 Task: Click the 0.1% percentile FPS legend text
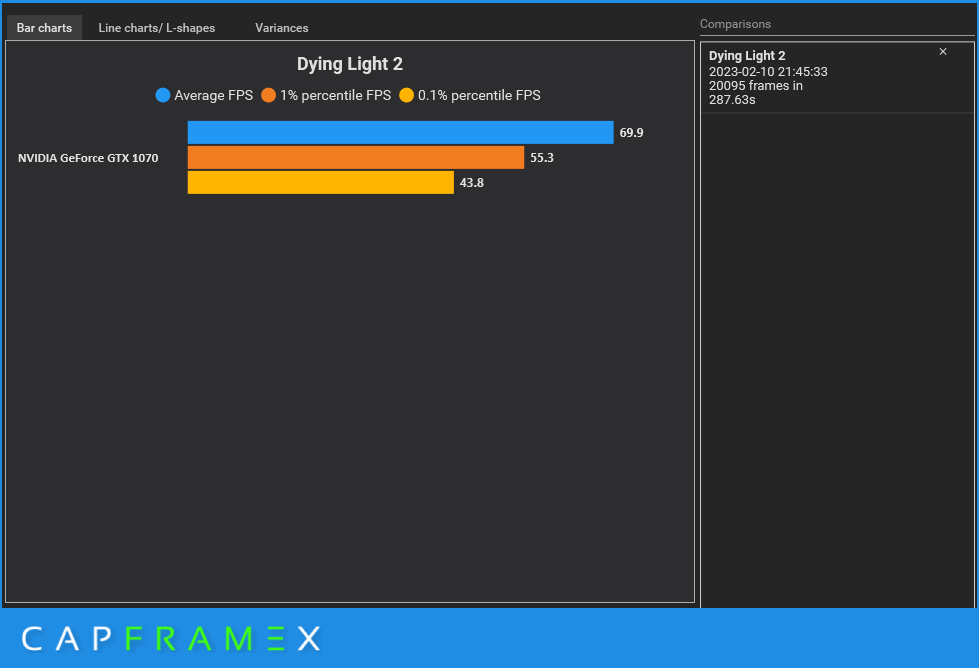click(479, 95)
